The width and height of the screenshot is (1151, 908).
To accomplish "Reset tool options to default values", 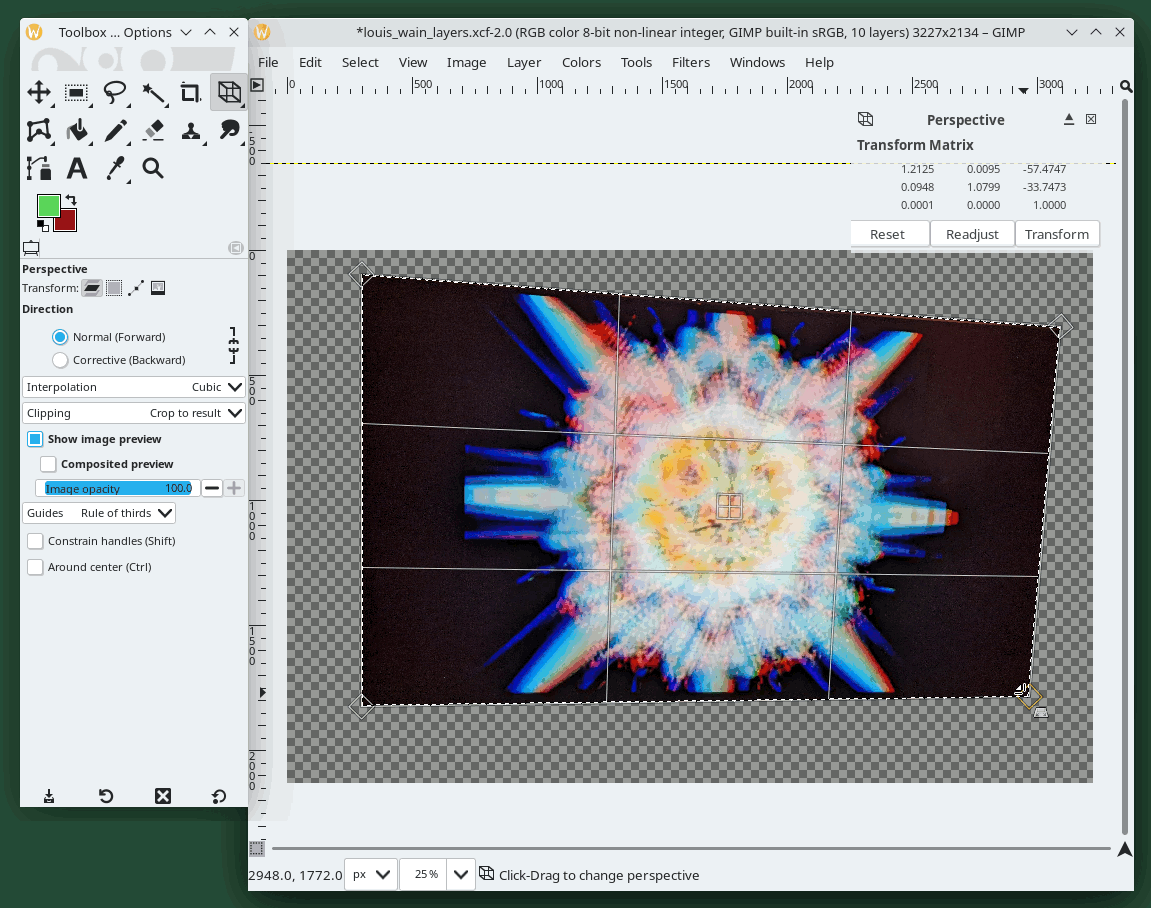I will pyautogui.click(x=219, y=796).
